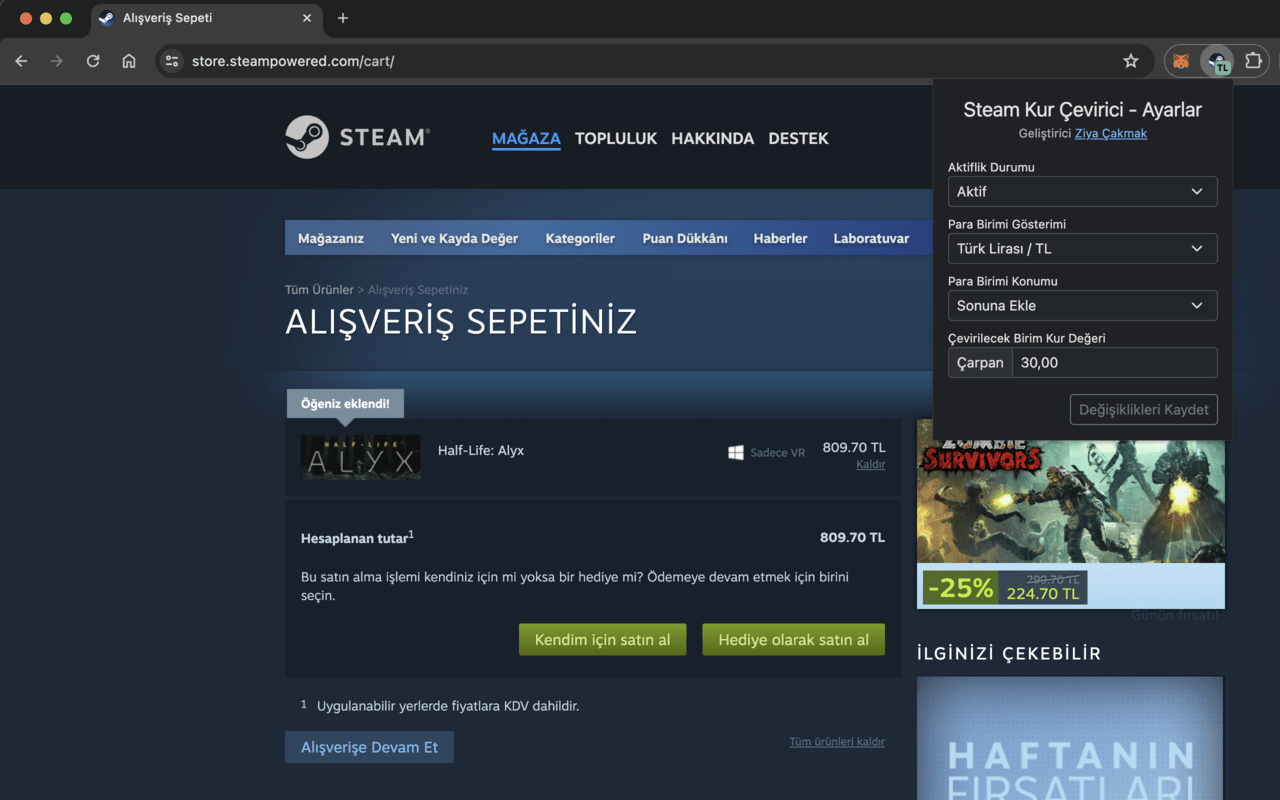1280x800 pixels.
Task: Open the fox-shaped extension icon
Action: click(1180, 61)
